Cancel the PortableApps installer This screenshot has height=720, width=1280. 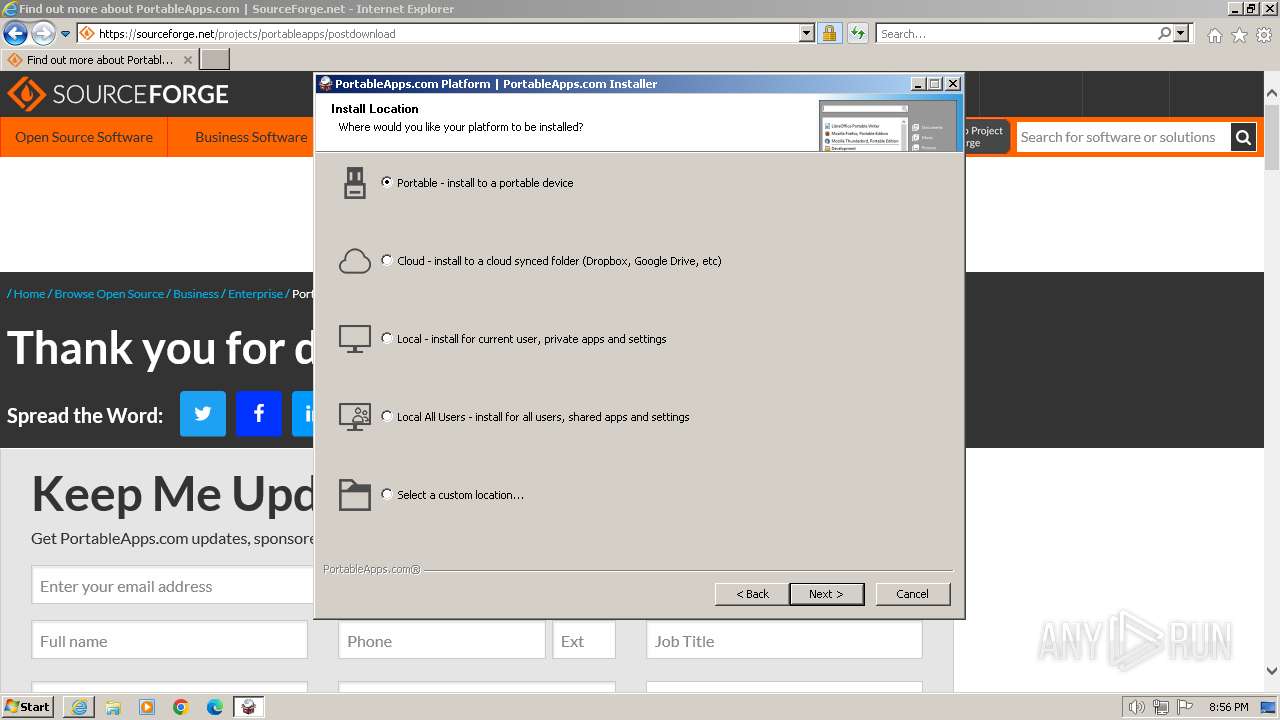tap(913, 594)
